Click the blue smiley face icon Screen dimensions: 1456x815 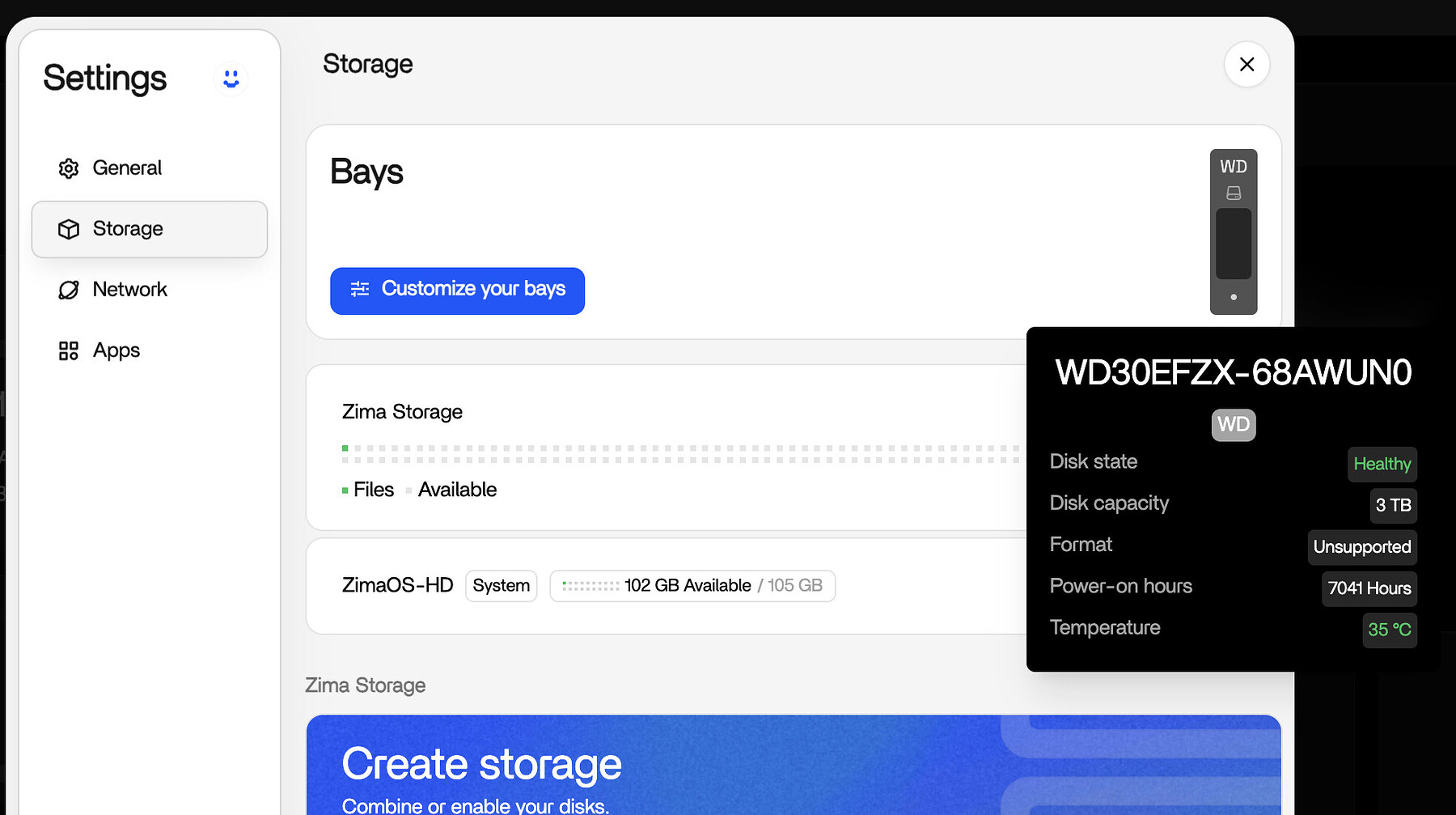point(231,79)
